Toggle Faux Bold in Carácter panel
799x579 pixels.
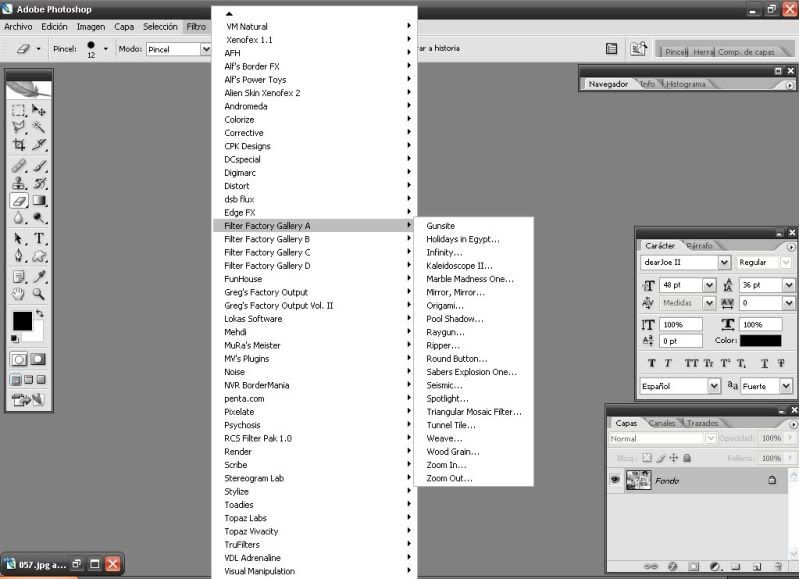(x=652, y=363)
